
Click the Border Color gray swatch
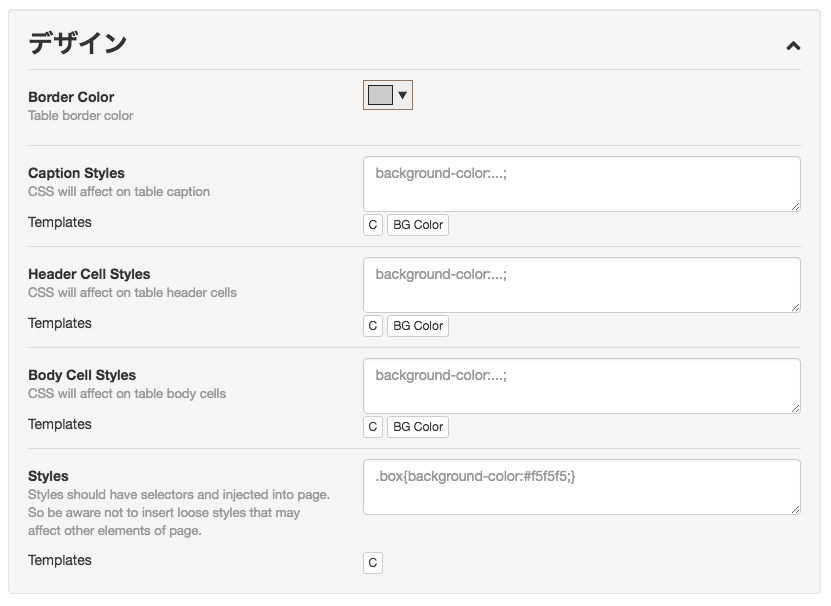[x=380, y=95]
